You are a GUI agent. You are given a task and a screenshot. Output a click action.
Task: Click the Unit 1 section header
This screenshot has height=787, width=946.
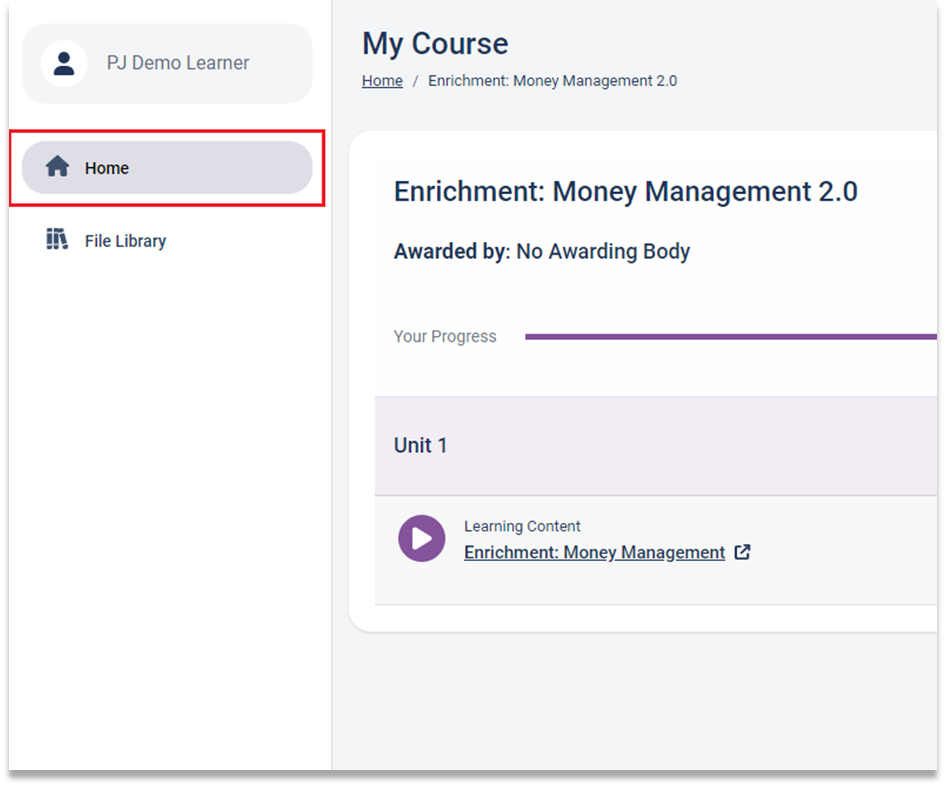656,446
